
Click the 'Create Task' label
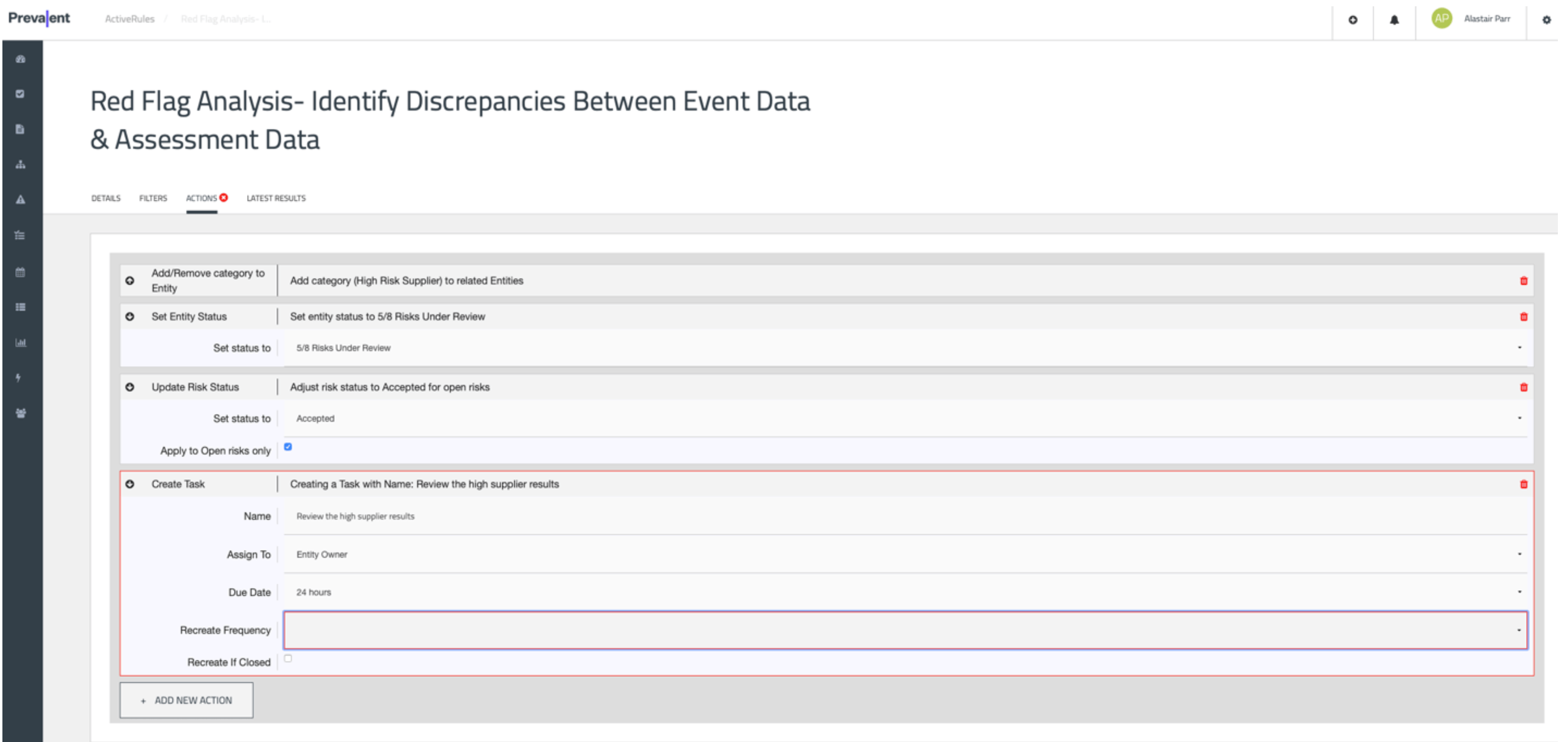point(178,484)
